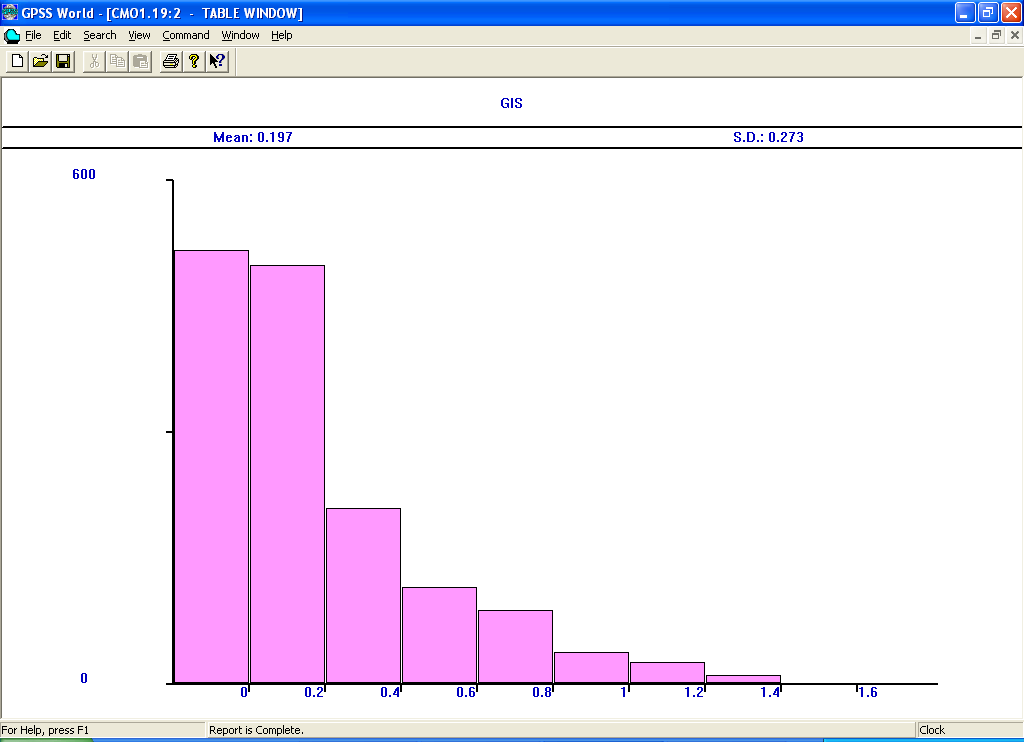Minimize the GPSS World main window

tap(965, 12)
